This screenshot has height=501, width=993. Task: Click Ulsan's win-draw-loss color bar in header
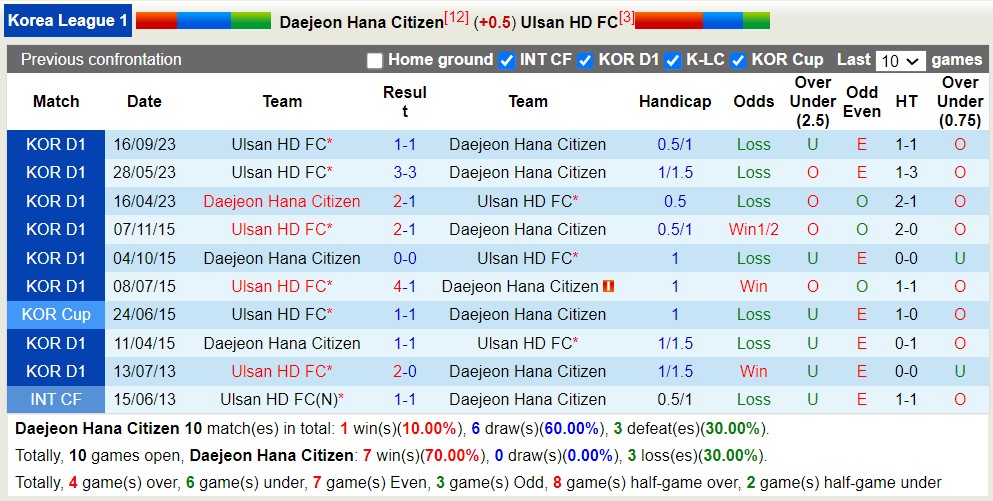pos(702,21)
